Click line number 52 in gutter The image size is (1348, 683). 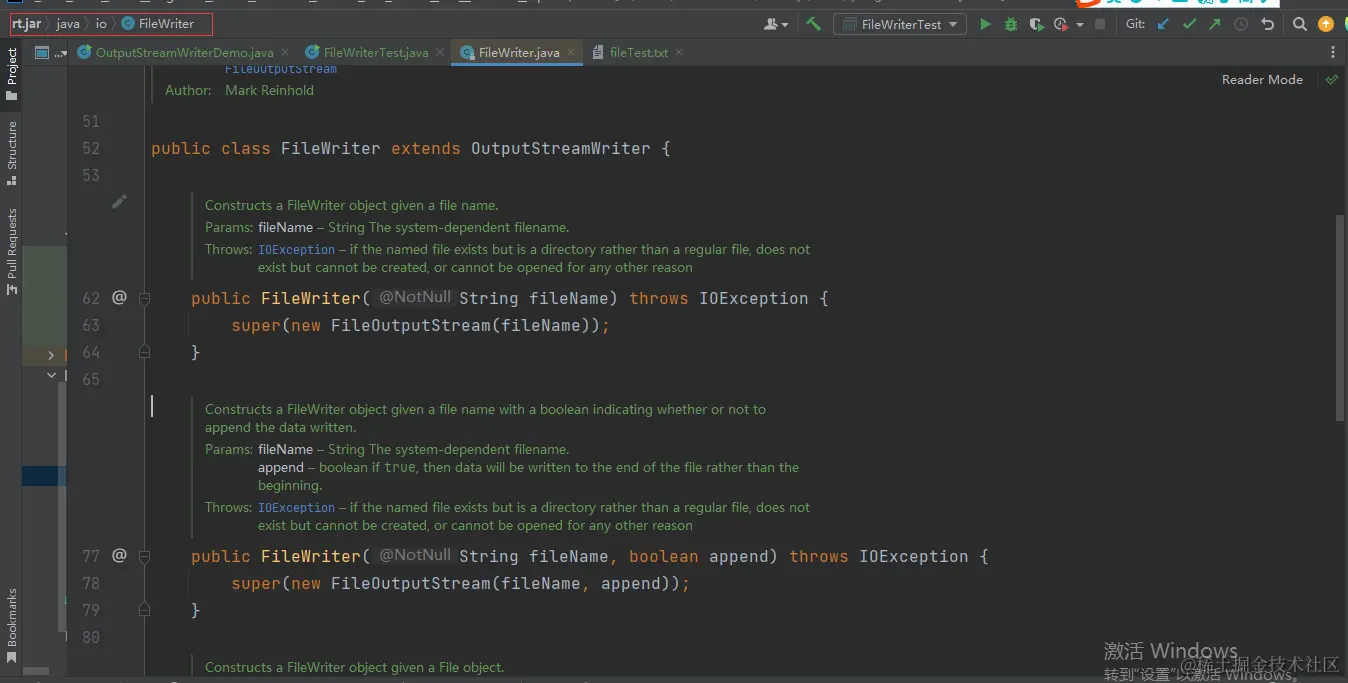(91, 148)
